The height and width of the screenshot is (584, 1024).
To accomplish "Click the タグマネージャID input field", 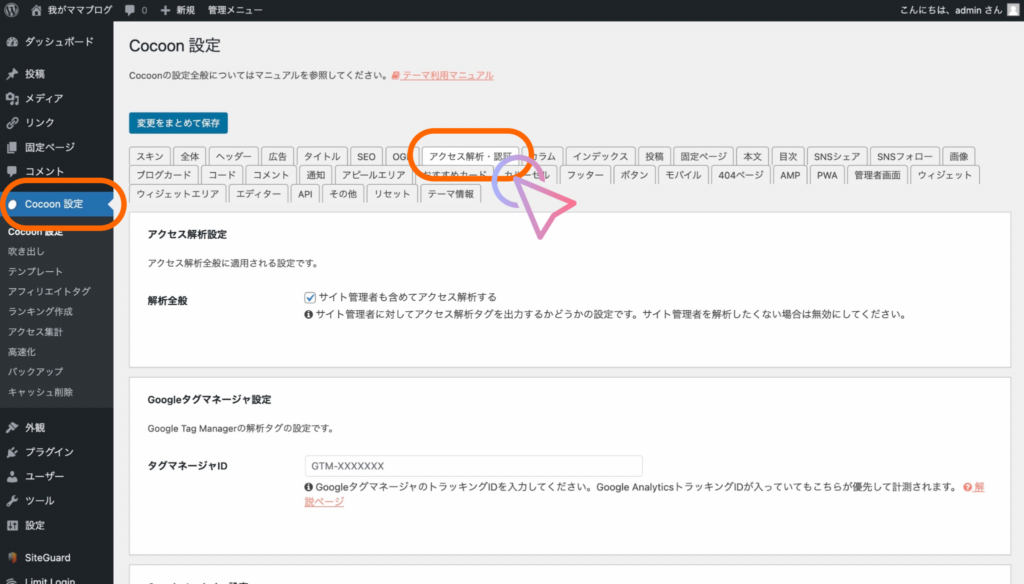I will click(473, 466).
